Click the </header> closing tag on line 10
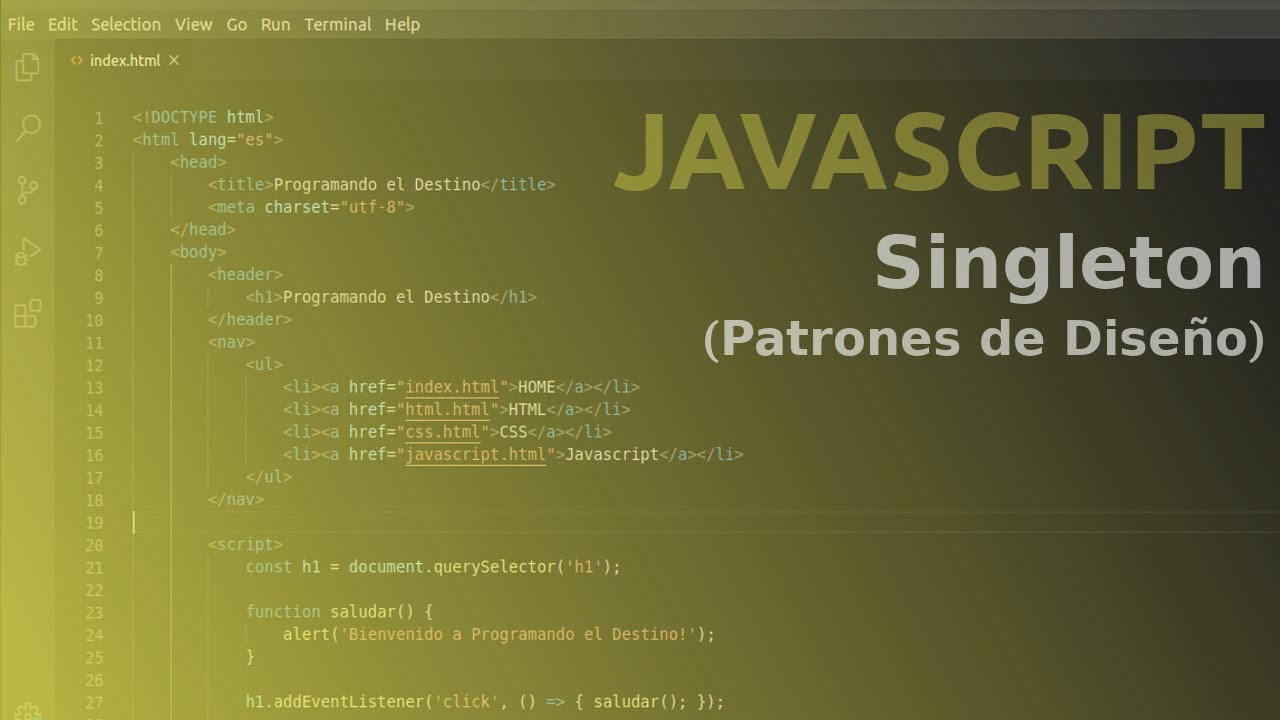Image resolution: width=1280 pixels, height=720 pixels. [x=250, y=320]
